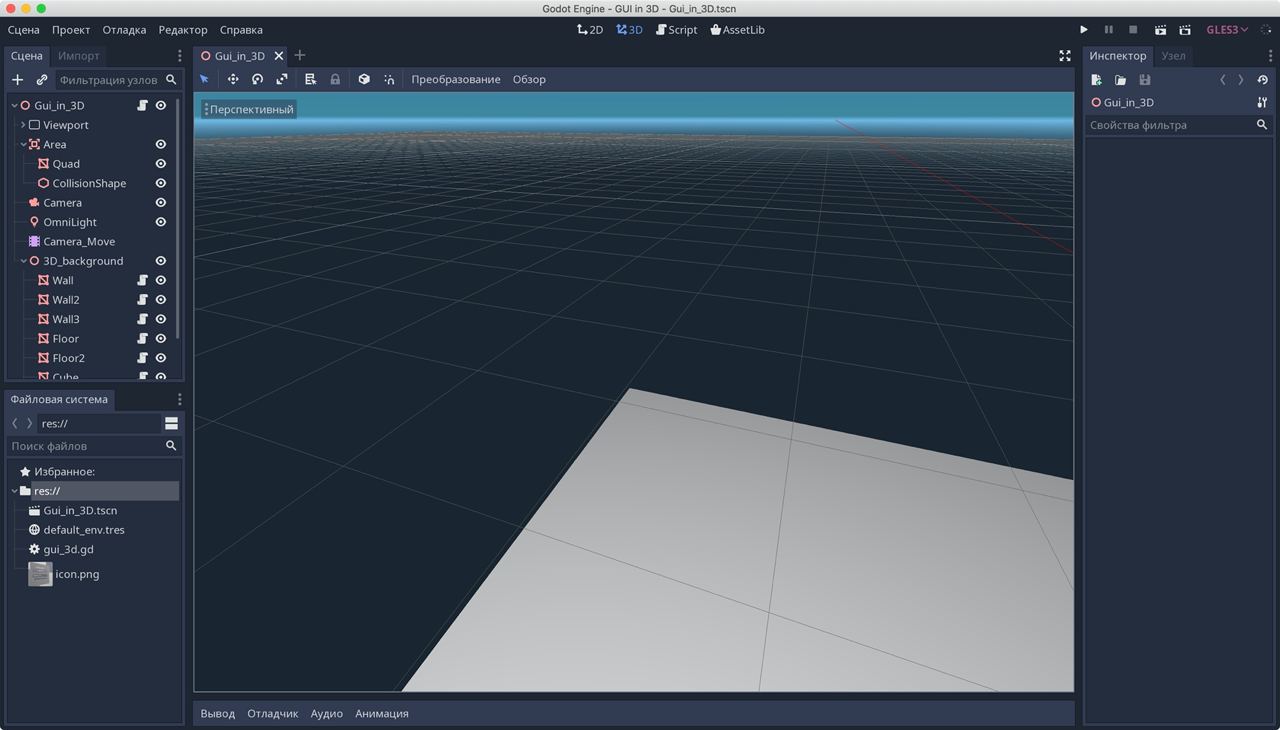
Task: Open the AssetLib workspace
Action: pos(737,30)
